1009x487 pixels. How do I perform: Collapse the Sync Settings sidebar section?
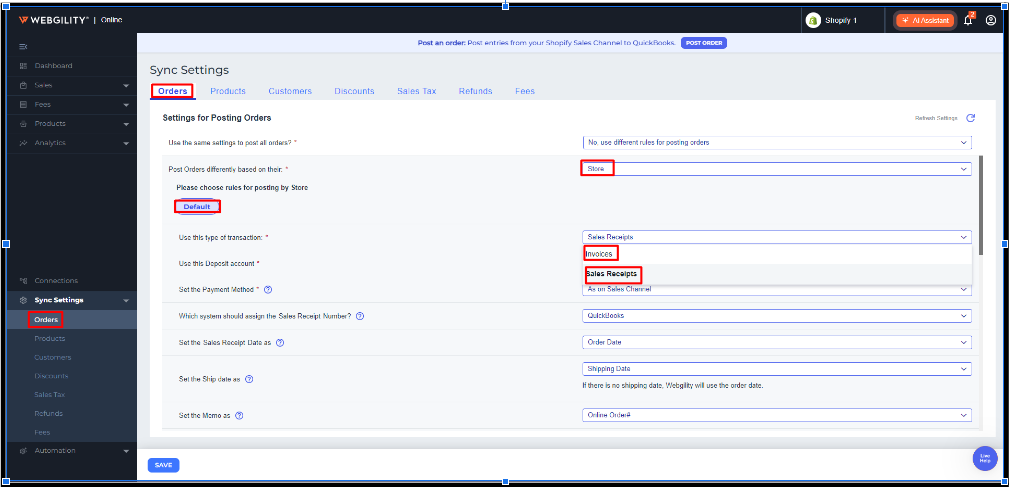[x=126, y=300]
